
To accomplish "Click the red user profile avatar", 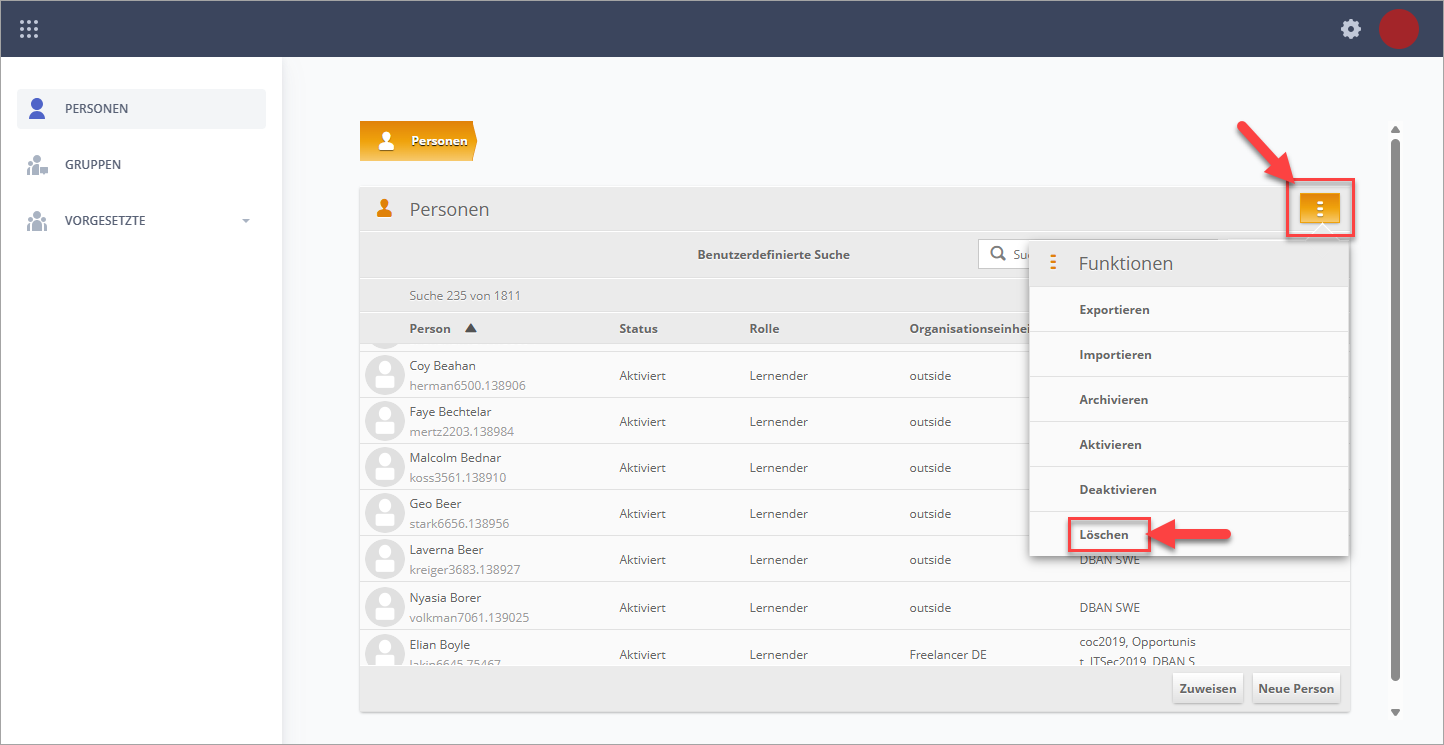I will pyautogui.click(x=1399, y=29).
